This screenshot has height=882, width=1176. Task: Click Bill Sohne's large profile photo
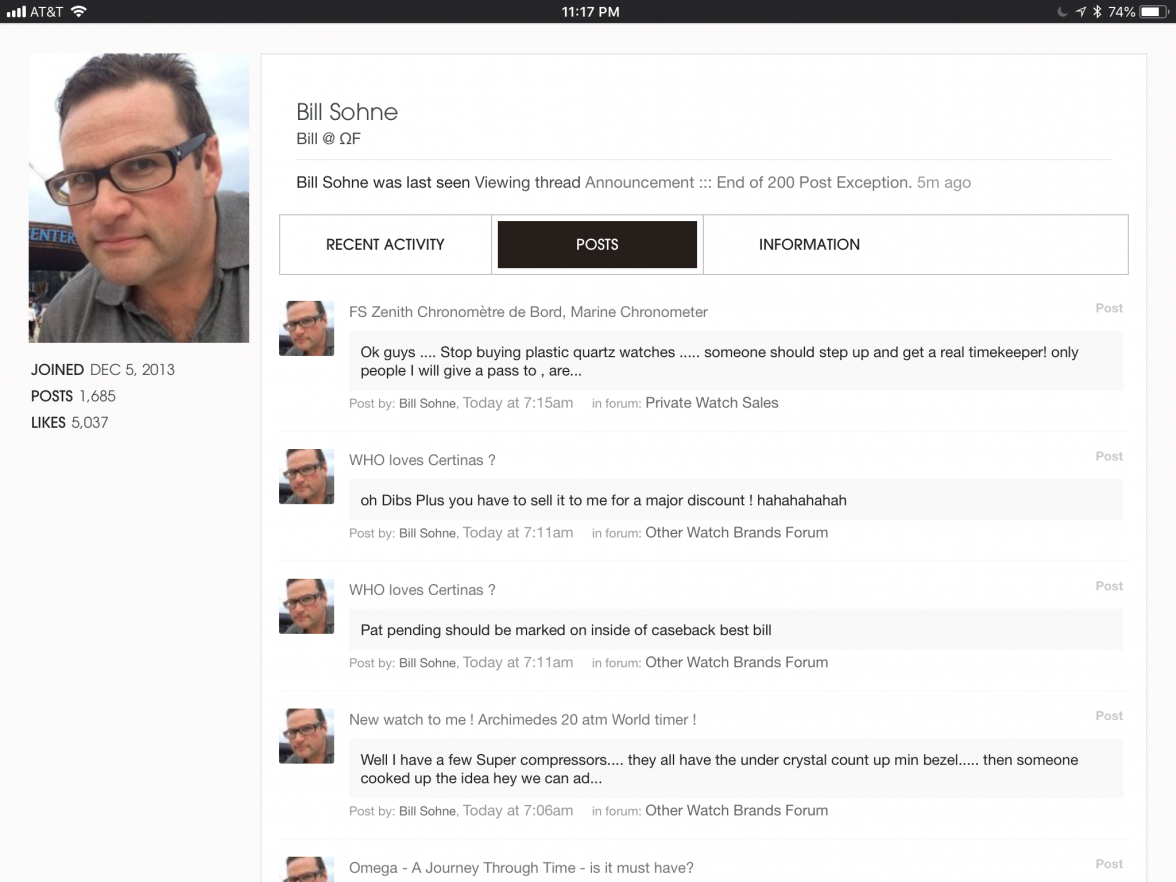point(139,198)
